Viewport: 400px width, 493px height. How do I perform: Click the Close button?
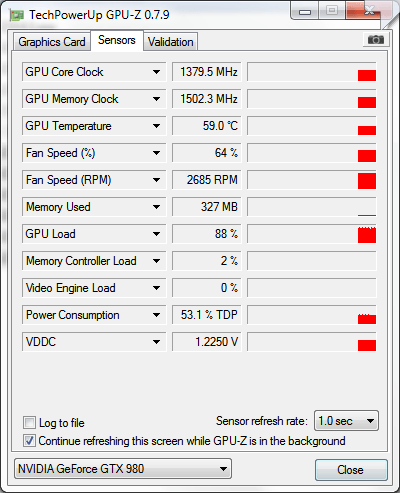tap(351, 470)
